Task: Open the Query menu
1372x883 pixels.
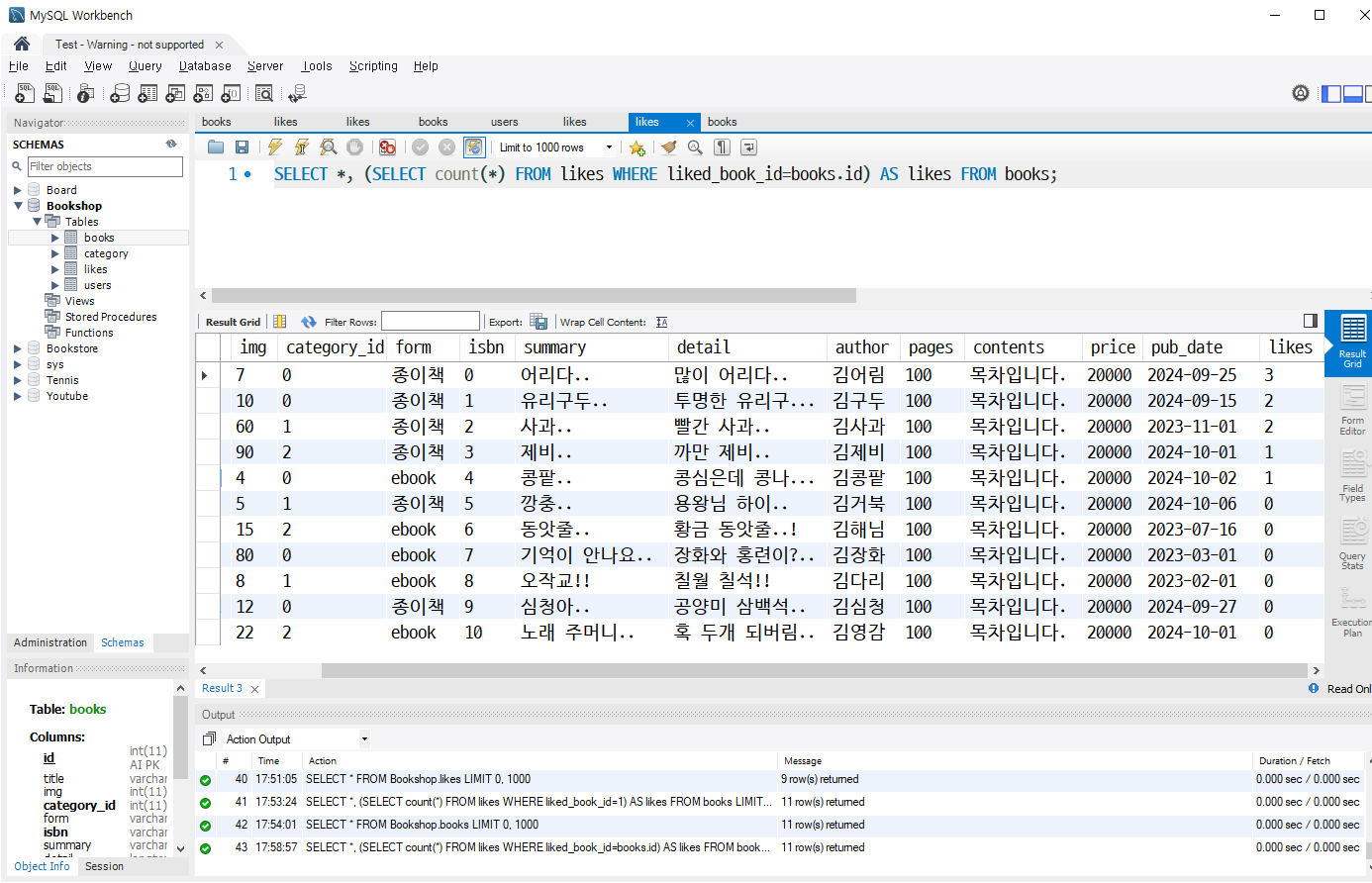Action: point(145,66)
